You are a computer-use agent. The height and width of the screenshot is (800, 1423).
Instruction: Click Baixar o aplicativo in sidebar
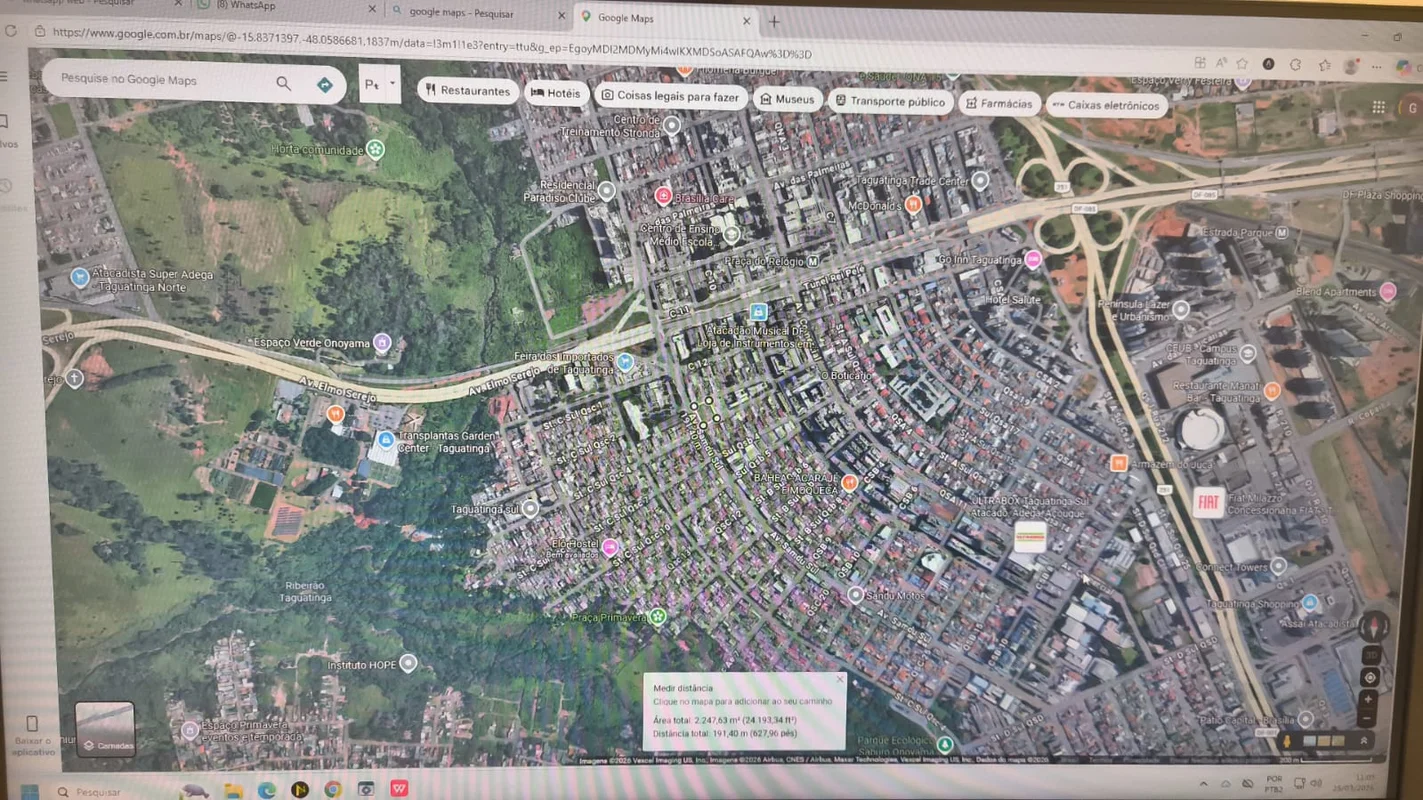[32, 734]
